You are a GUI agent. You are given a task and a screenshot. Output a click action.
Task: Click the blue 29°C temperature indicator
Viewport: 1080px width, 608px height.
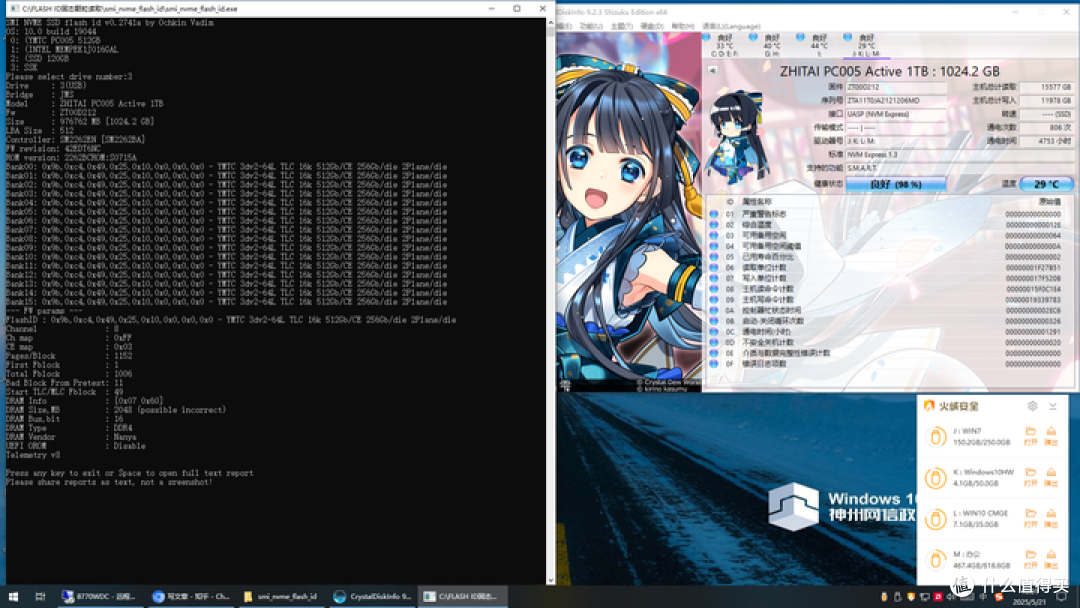click(x=1046, y=183)
